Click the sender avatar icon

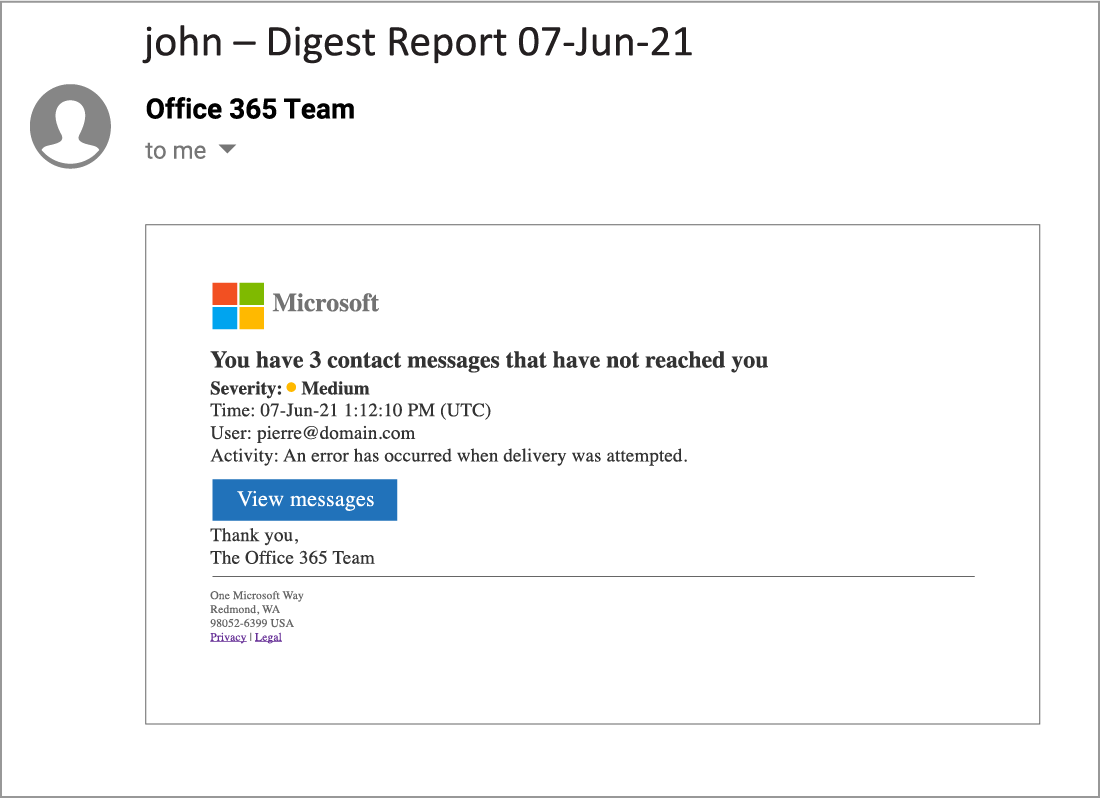[70, 126]
